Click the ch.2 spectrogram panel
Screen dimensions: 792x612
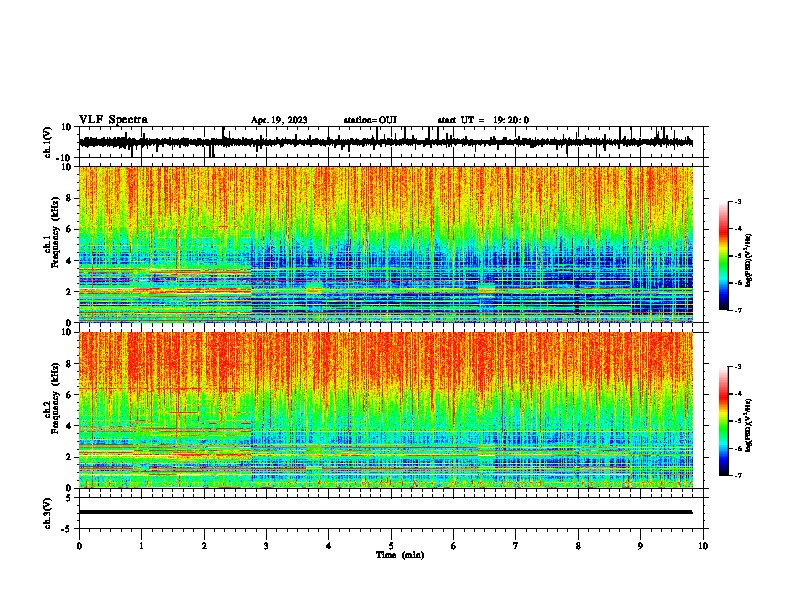tap(386, 410)
